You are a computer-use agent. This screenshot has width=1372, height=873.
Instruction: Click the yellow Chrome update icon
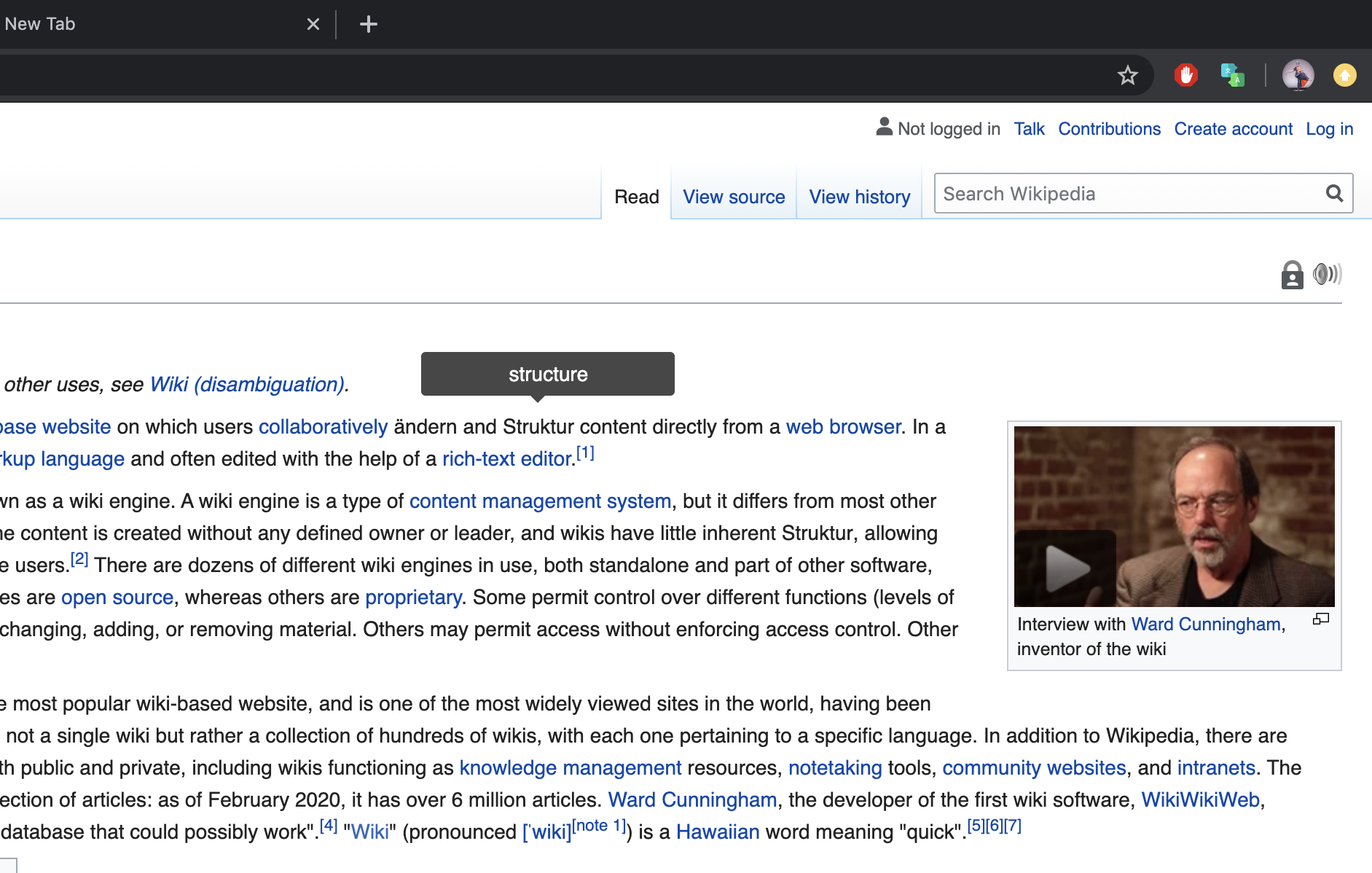coord(1345,75)
